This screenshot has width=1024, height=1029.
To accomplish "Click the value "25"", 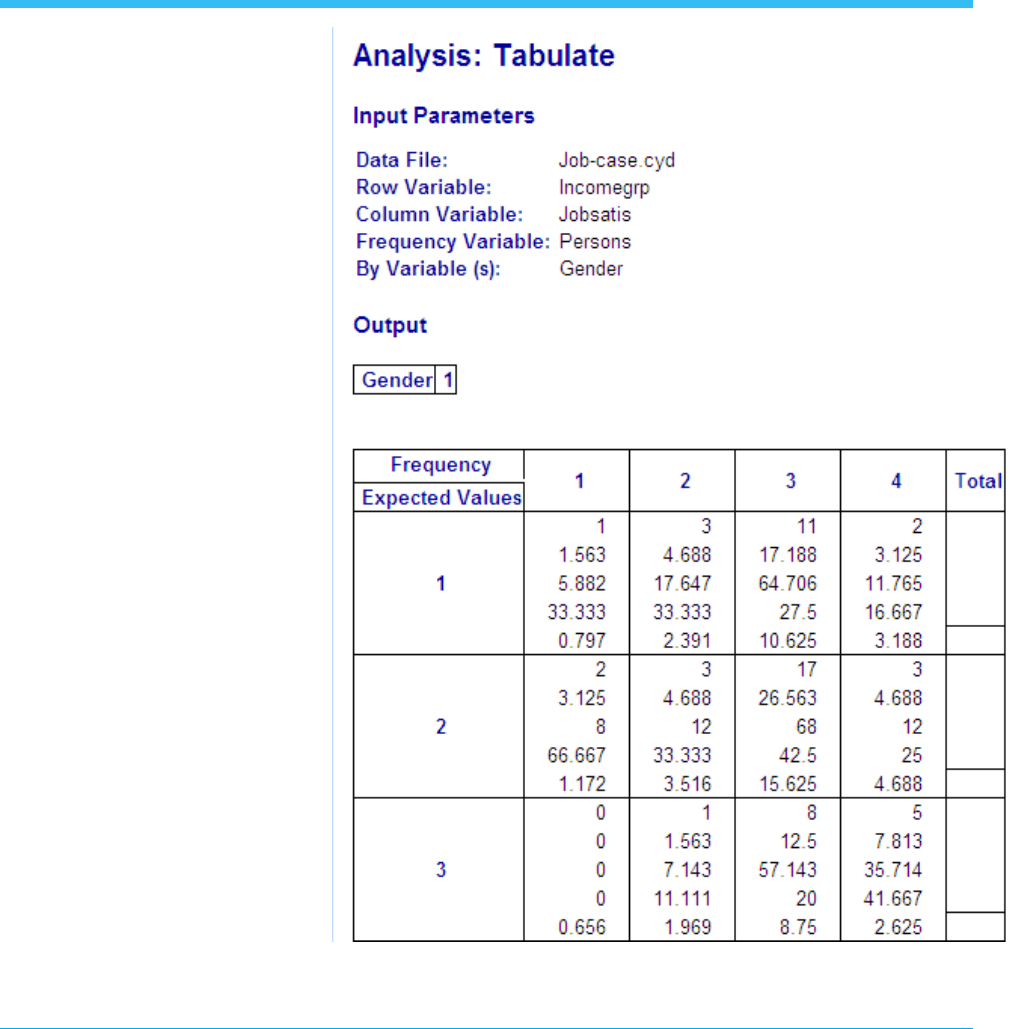I will point(912,755).
